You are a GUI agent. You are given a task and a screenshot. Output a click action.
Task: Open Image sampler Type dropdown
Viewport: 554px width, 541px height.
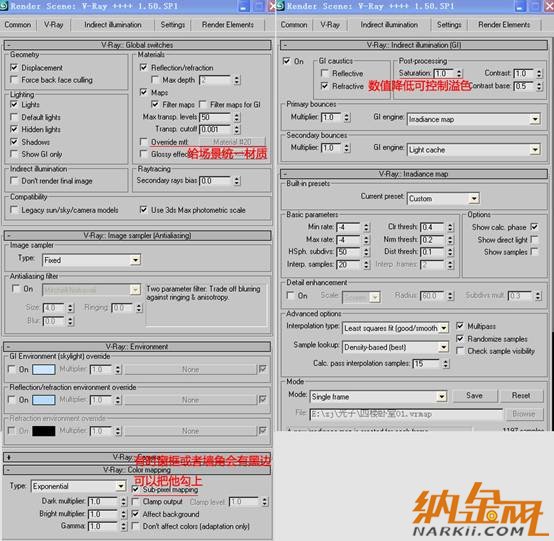(92, 260)
